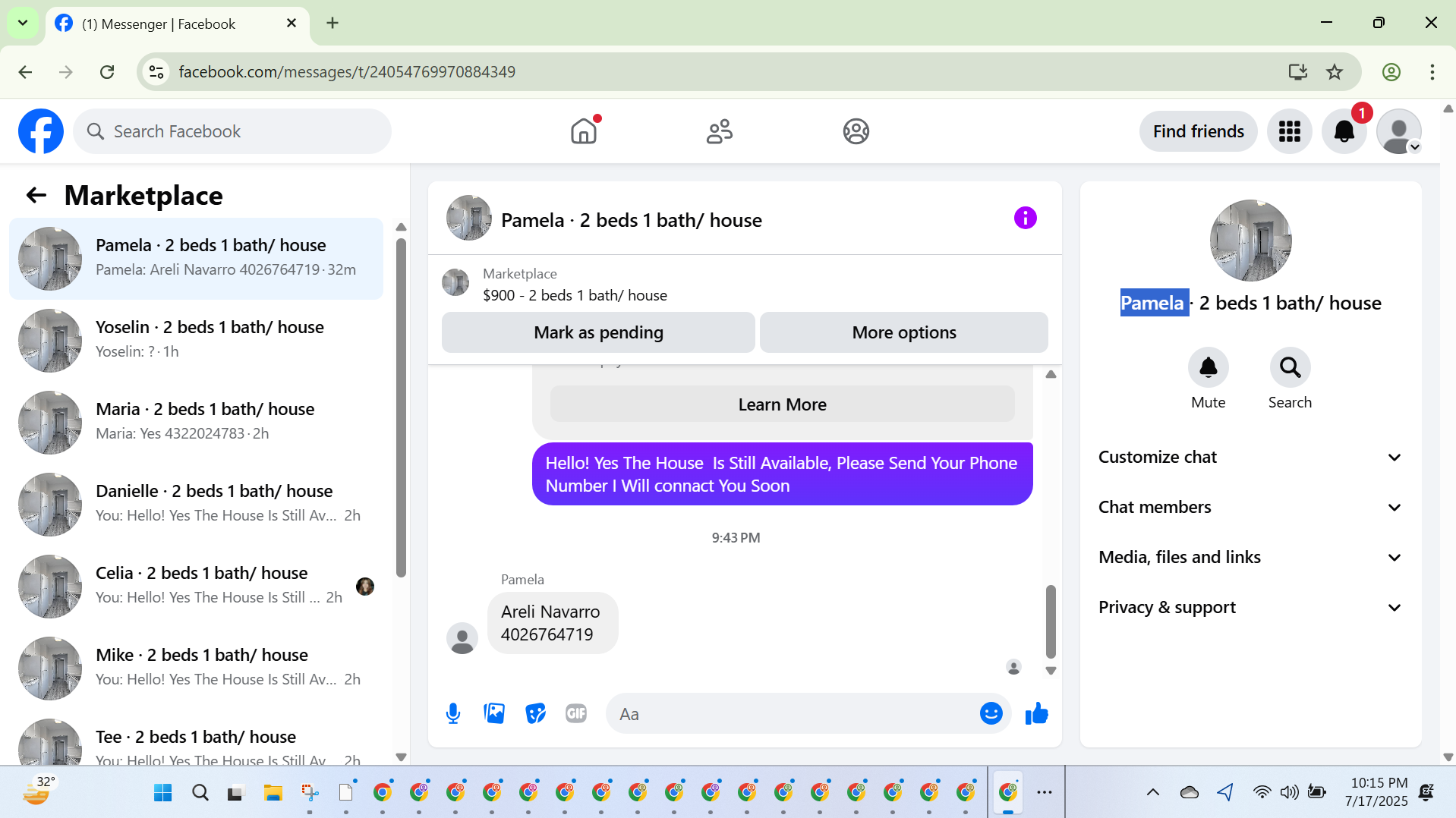Choose a GIF

coord(576,713)
